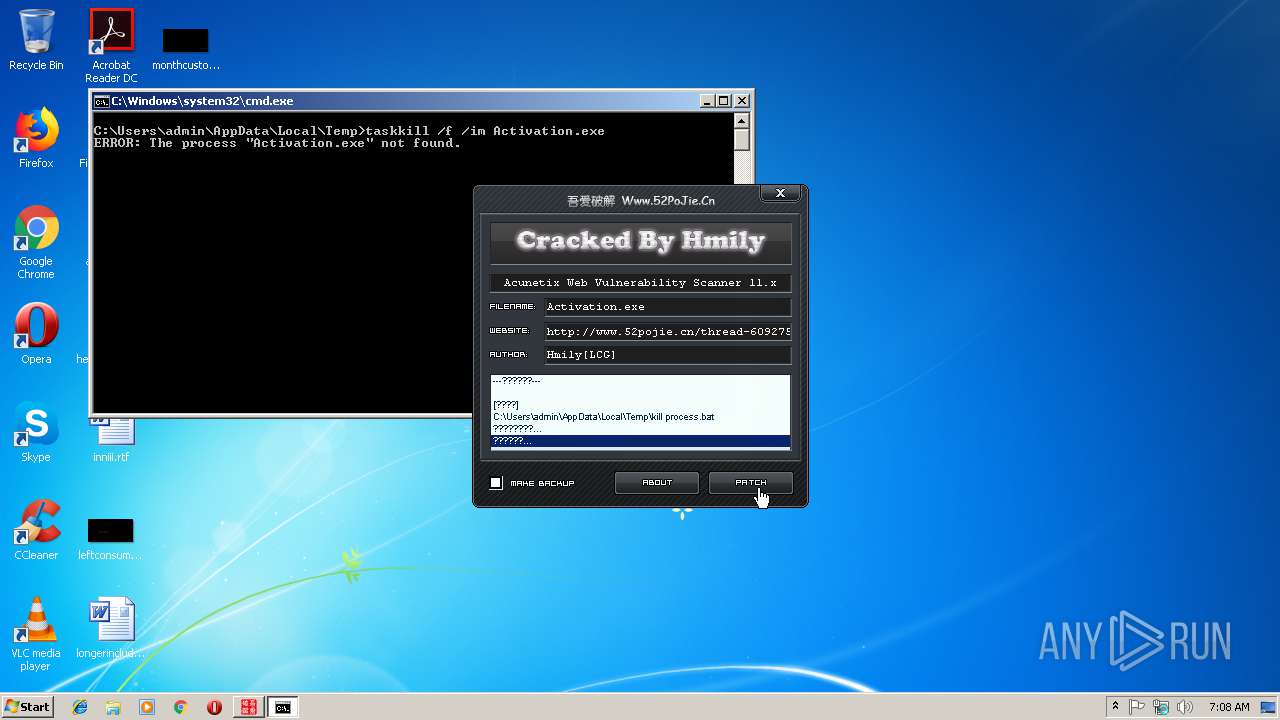Select the monthcusto... desktop file
The height and width of the screenshot is (720, 1280).
pyautogui.click(x=186, y=48)
